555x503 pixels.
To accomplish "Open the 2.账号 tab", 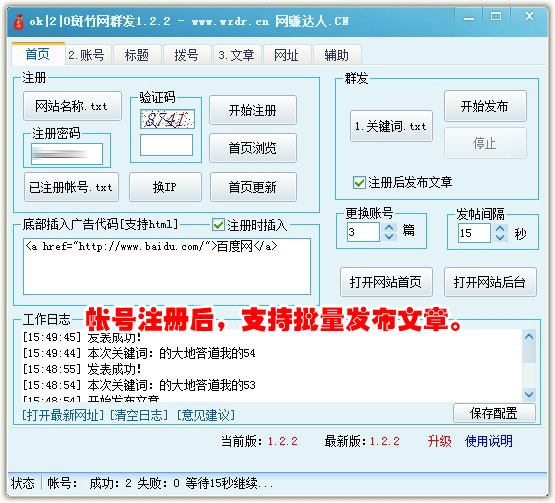I will pyautogui.click(x=87, y=55).
